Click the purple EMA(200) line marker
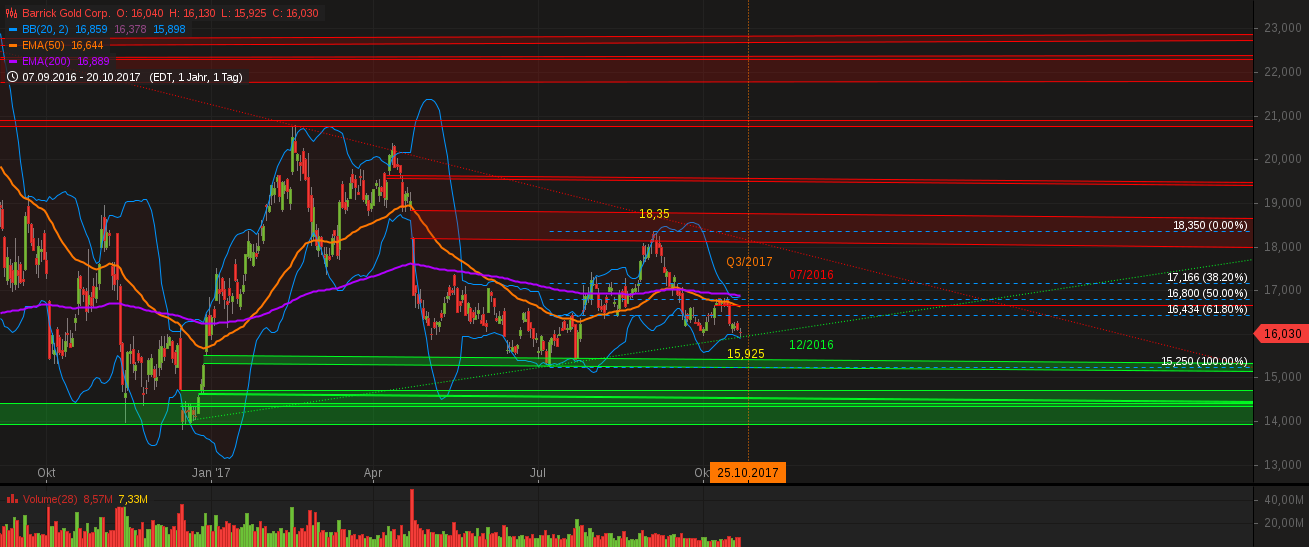1309x547 pixels. point(12,61)
